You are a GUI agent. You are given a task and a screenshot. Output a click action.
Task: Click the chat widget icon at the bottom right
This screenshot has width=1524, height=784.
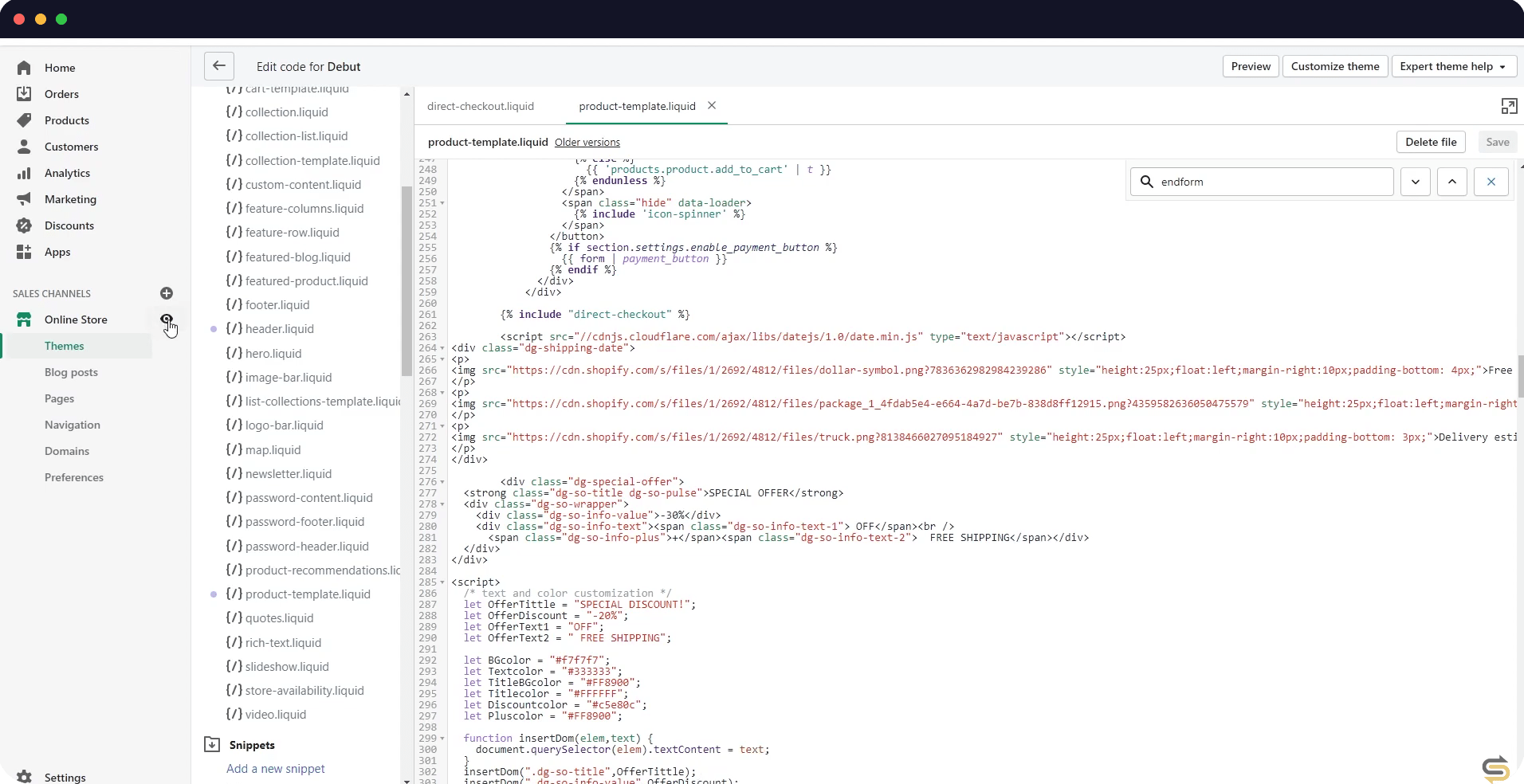coord(1496,768)
